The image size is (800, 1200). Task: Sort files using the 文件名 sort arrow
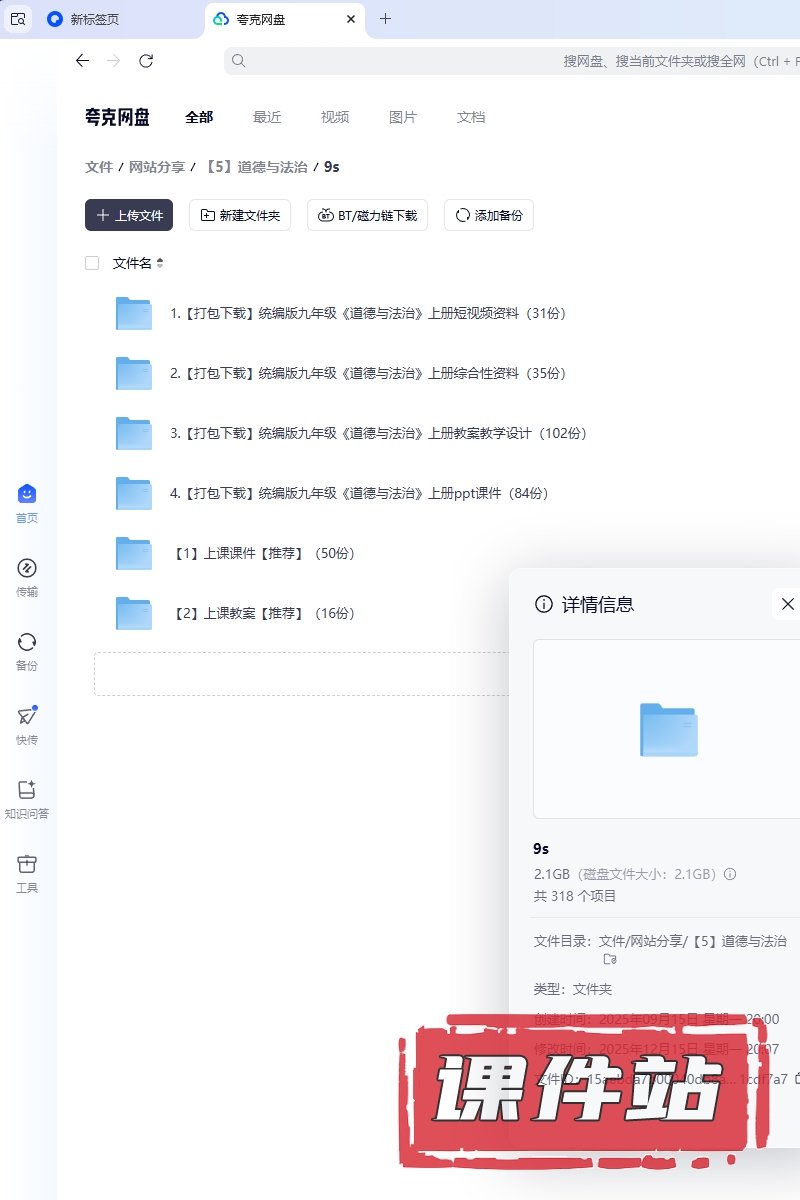[160, 263]
